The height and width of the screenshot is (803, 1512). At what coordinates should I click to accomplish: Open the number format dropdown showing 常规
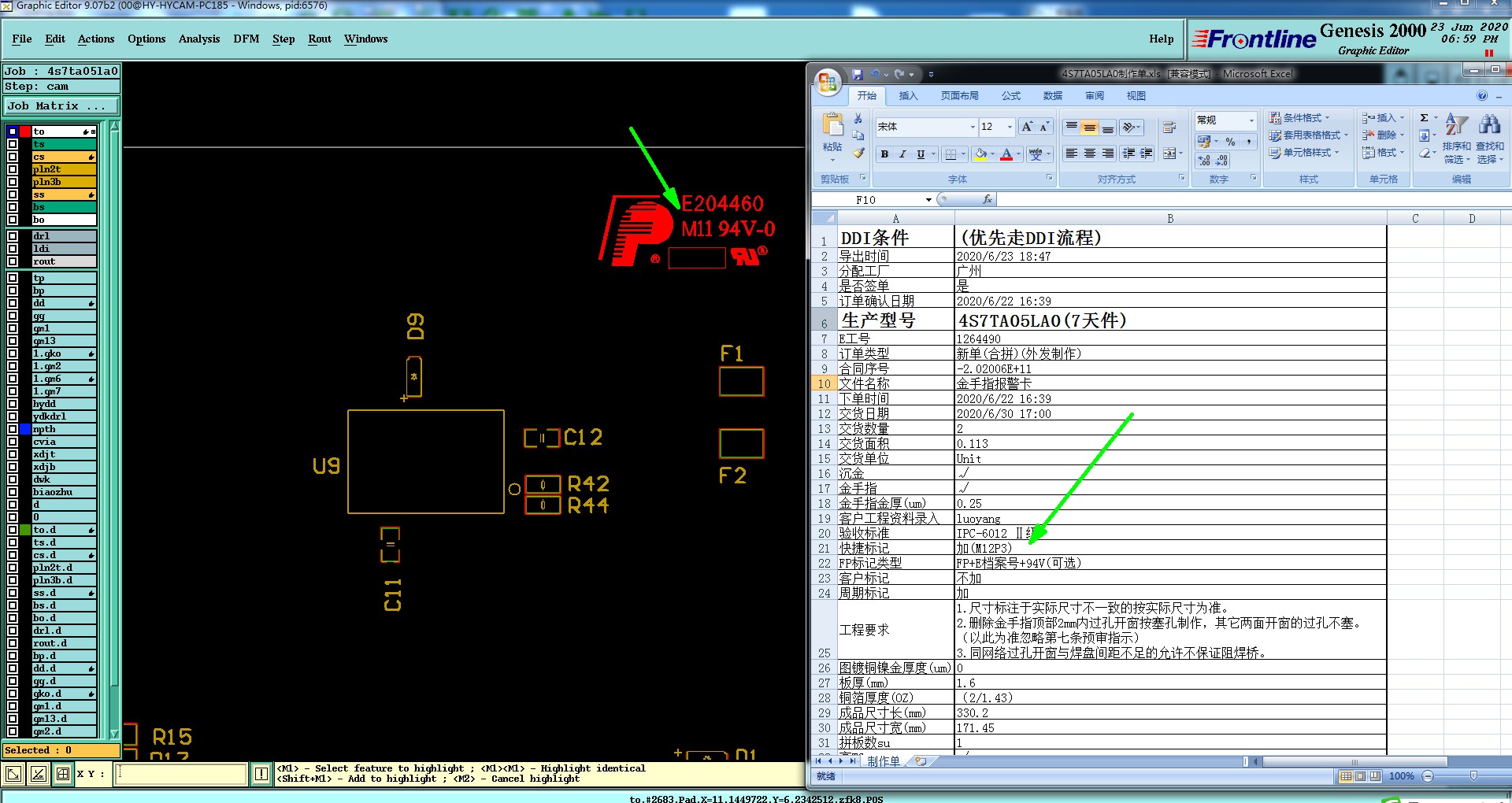1251,120
